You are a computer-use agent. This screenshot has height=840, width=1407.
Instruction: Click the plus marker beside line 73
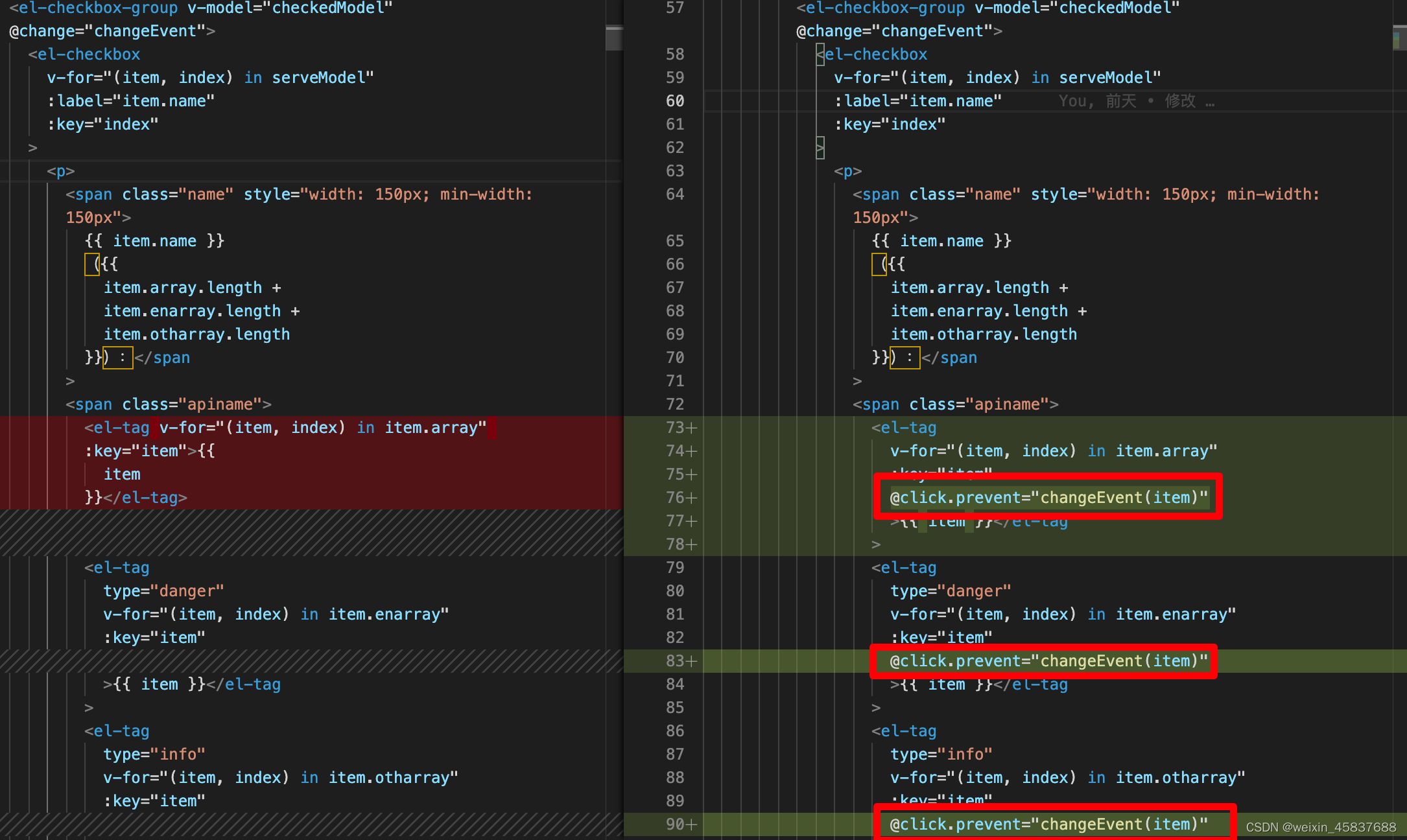coord(692,428)
